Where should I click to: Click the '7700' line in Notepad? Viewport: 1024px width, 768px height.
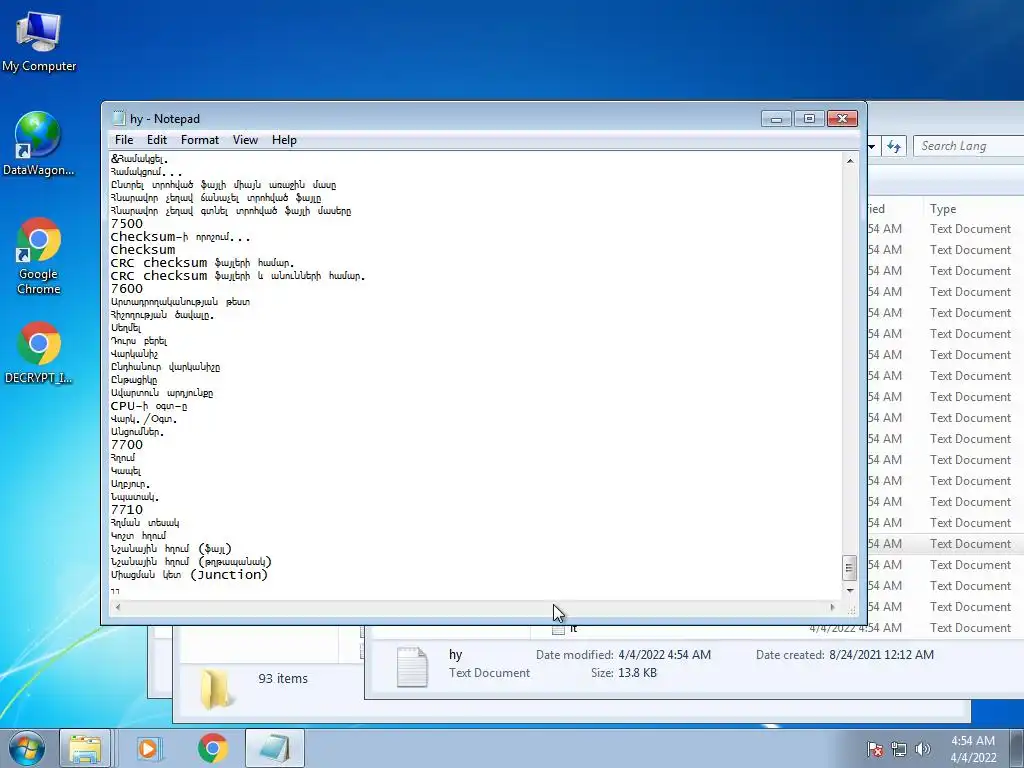(x=127, y=445)
